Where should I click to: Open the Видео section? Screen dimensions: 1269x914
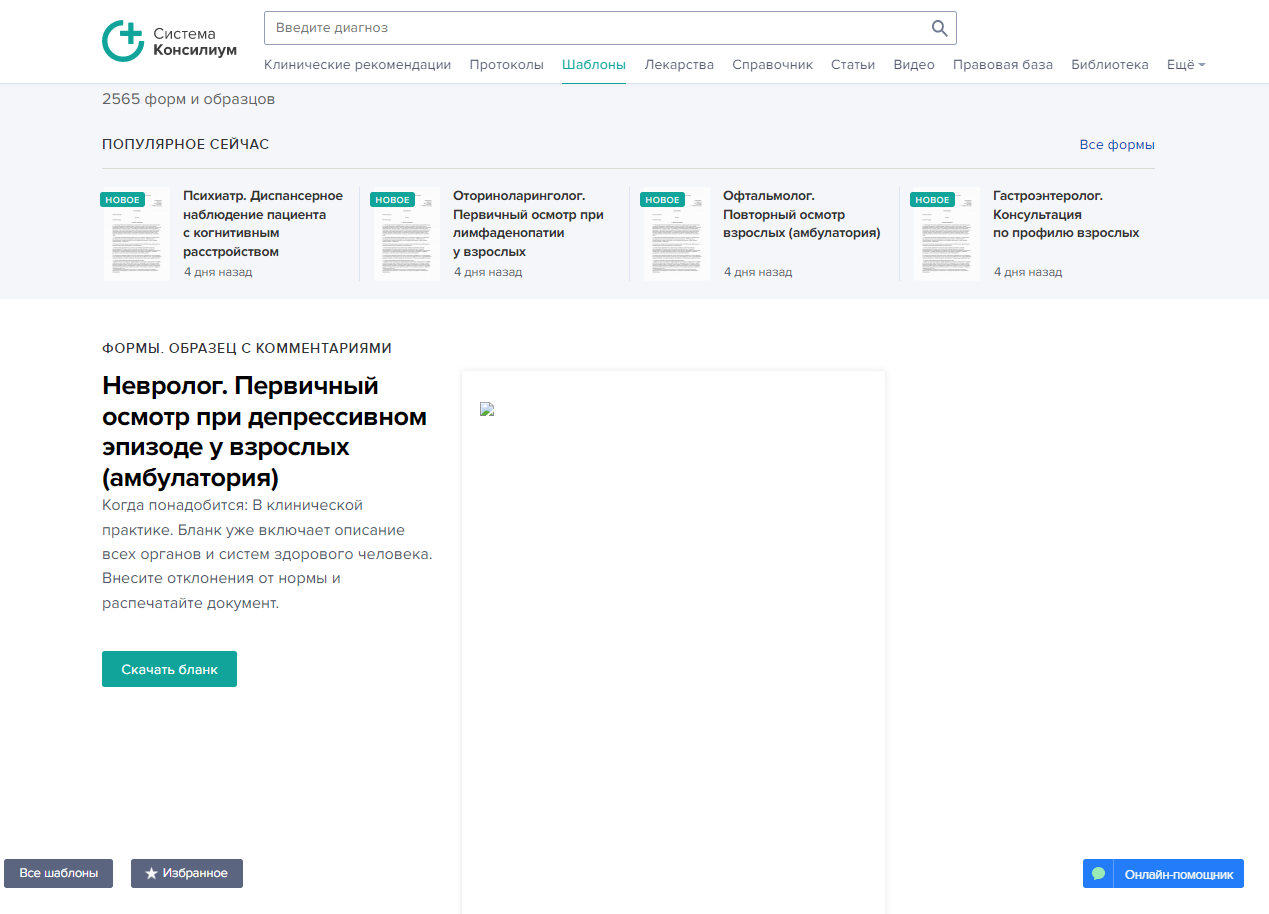(x=914, y=64)
